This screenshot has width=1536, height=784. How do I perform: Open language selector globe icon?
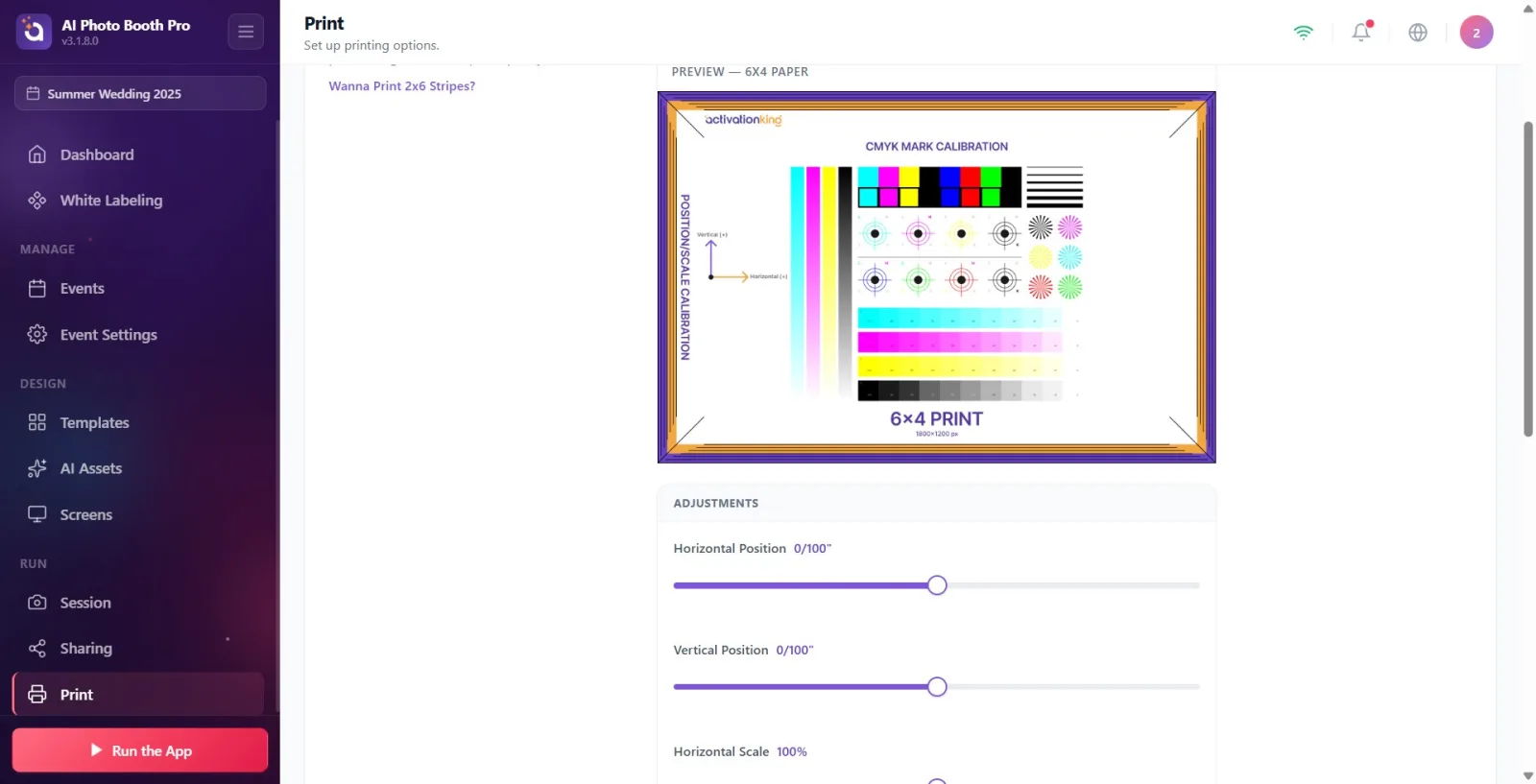tap(1418, 33)
